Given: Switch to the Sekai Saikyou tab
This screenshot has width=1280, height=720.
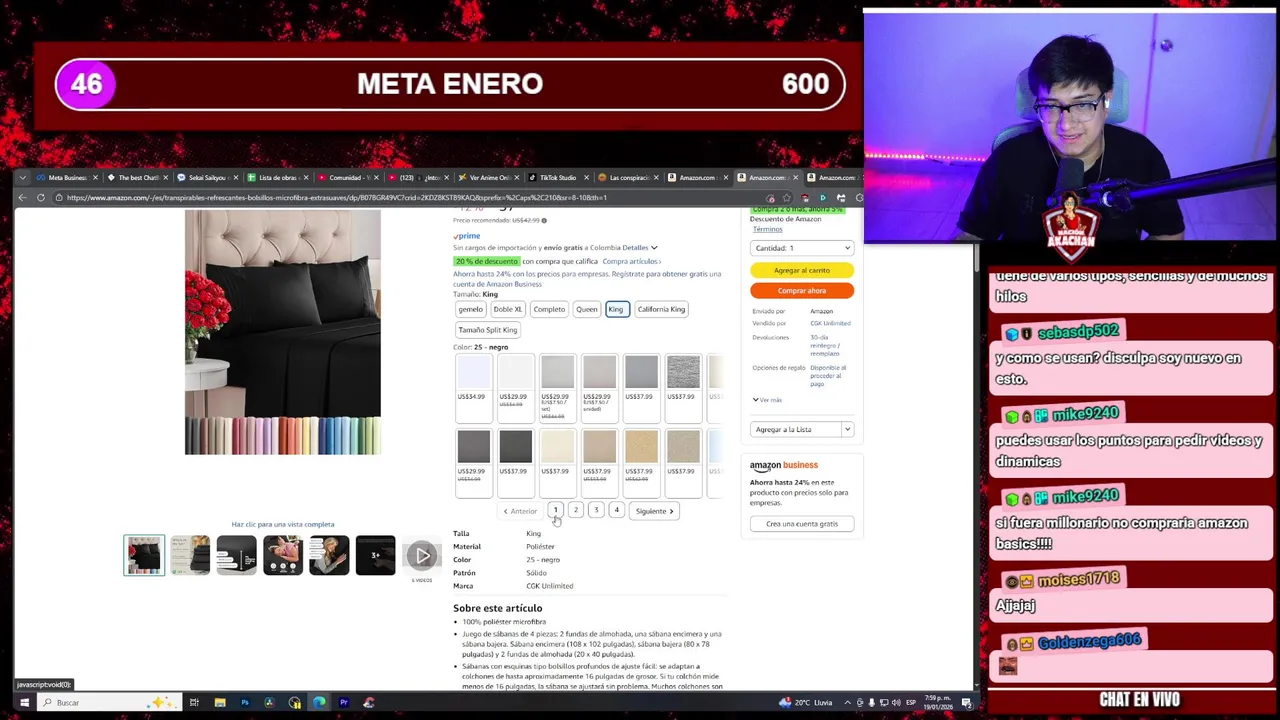Looking at the screenshot, I should click(208, 178).
